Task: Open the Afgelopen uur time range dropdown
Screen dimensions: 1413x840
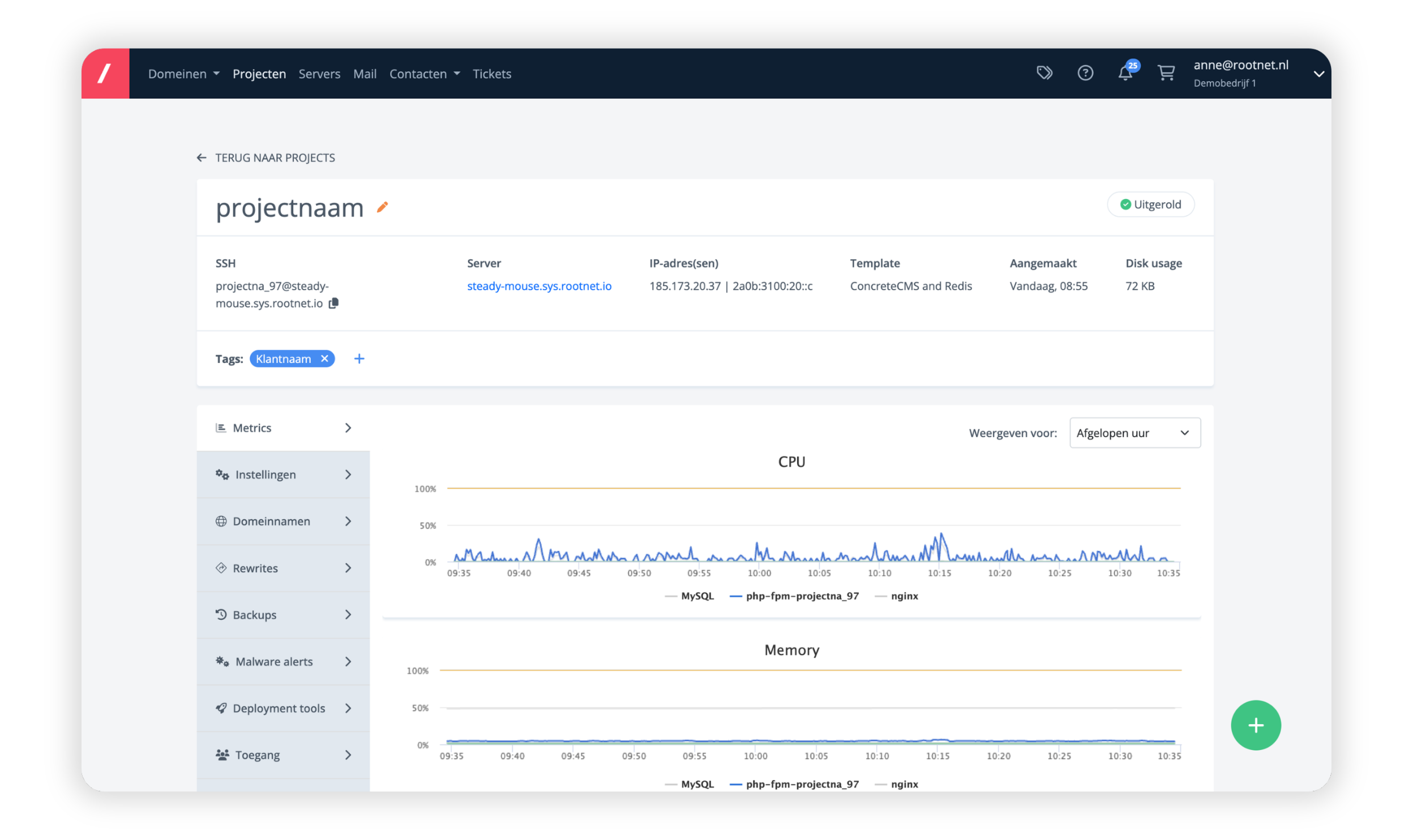Action: click(x=1134, y=432)
